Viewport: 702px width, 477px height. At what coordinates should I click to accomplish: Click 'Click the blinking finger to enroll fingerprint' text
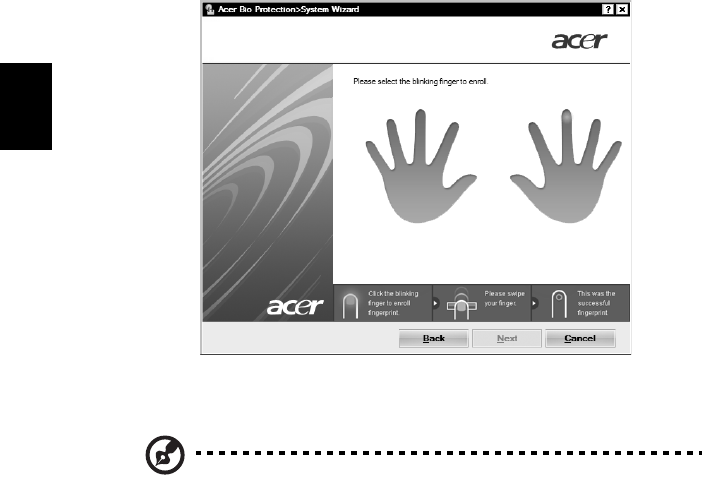[393, 303]
